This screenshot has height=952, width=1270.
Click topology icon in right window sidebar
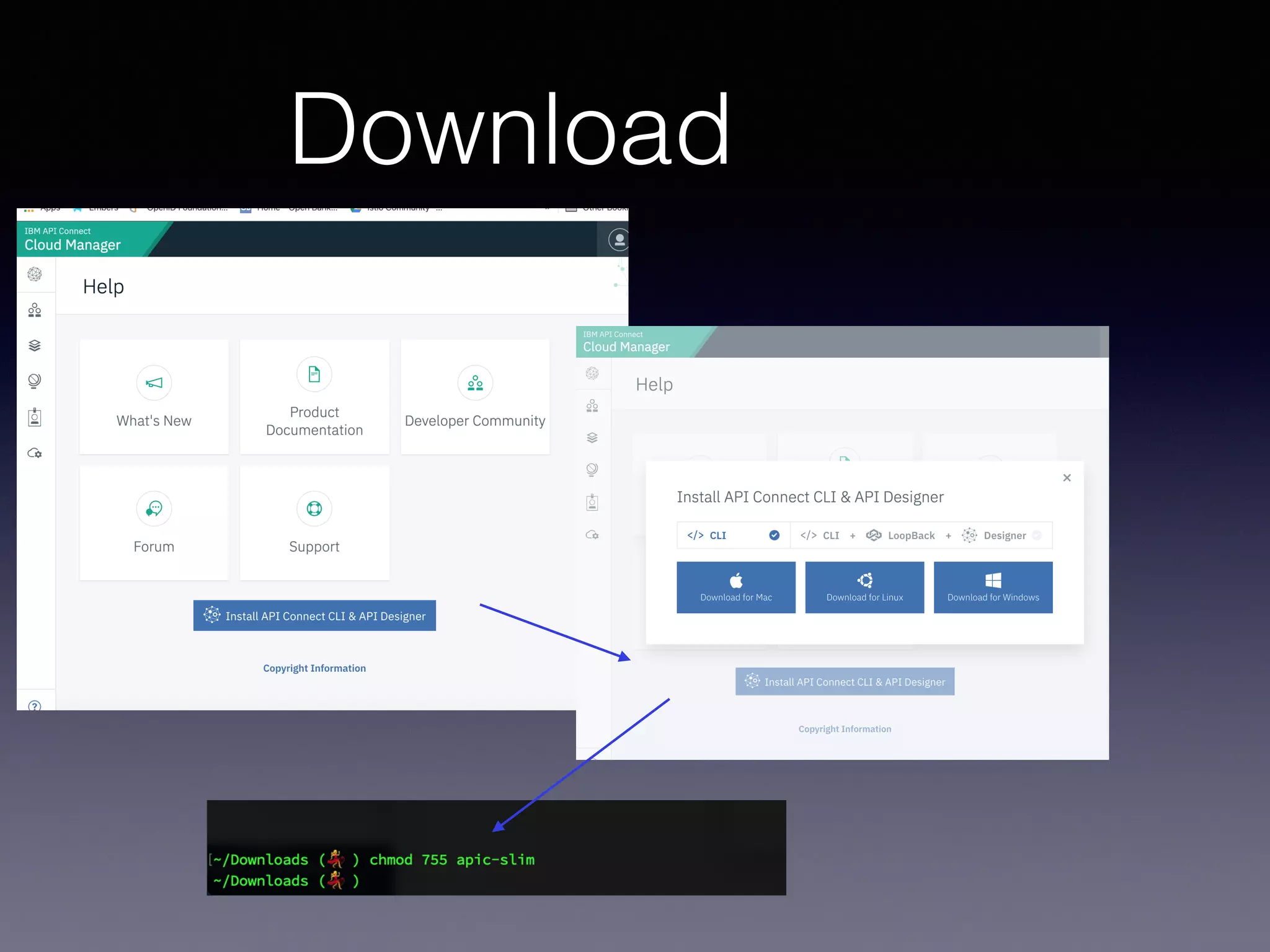click(x=592, y=373)
